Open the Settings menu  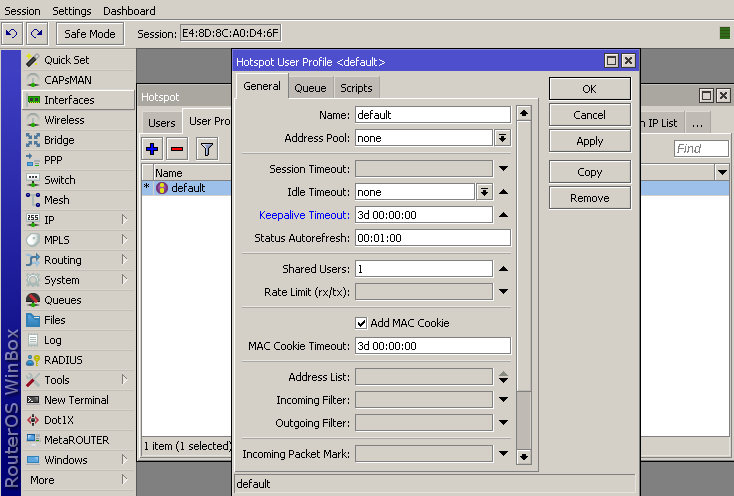click(71, 11)
